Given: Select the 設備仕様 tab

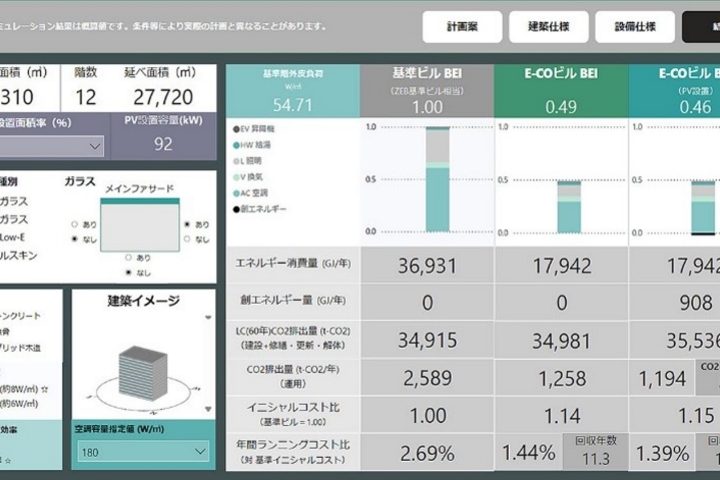Looking at the screenshot, I should 635,27.
